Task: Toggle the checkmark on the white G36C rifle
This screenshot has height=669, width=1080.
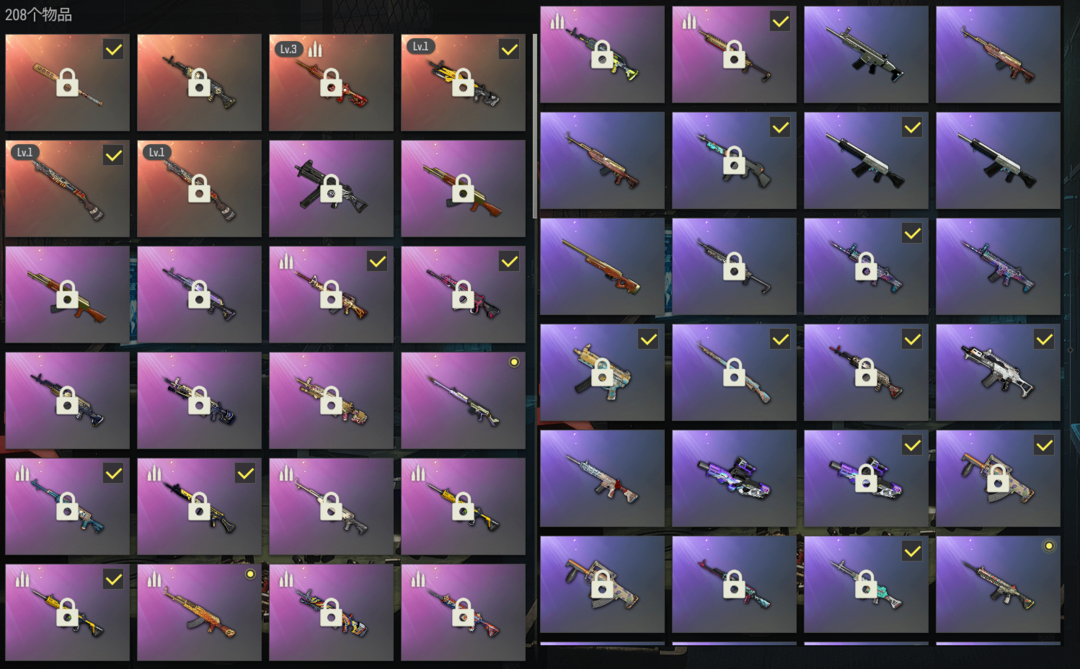Action: tap(1044, 340)
